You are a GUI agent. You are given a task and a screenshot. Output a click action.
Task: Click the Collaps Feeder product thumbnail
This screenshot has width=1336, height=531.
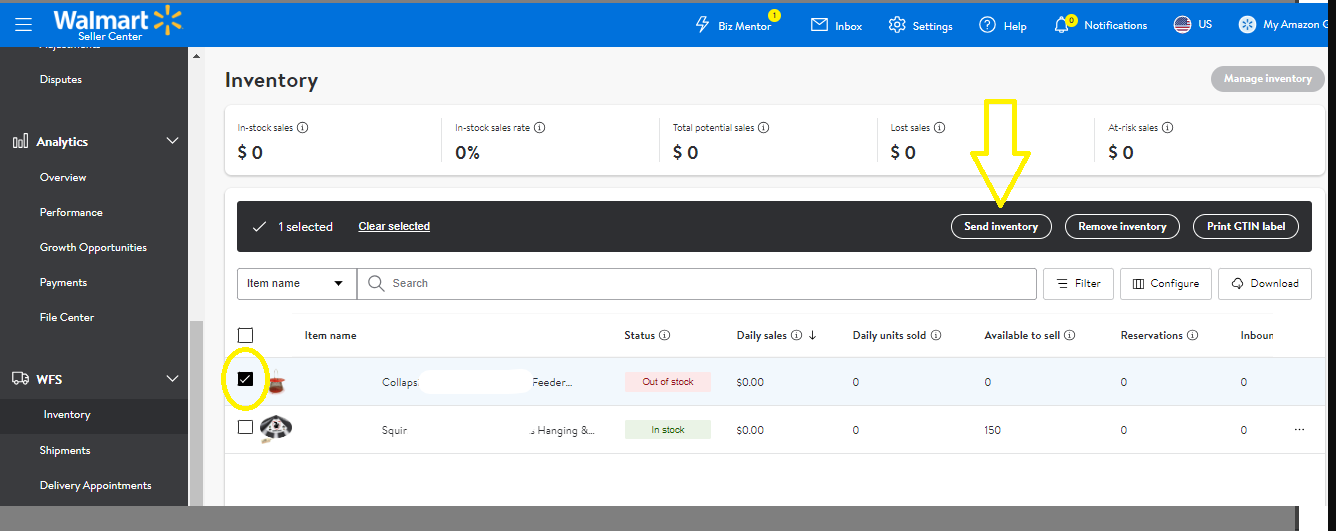[276, 380]
